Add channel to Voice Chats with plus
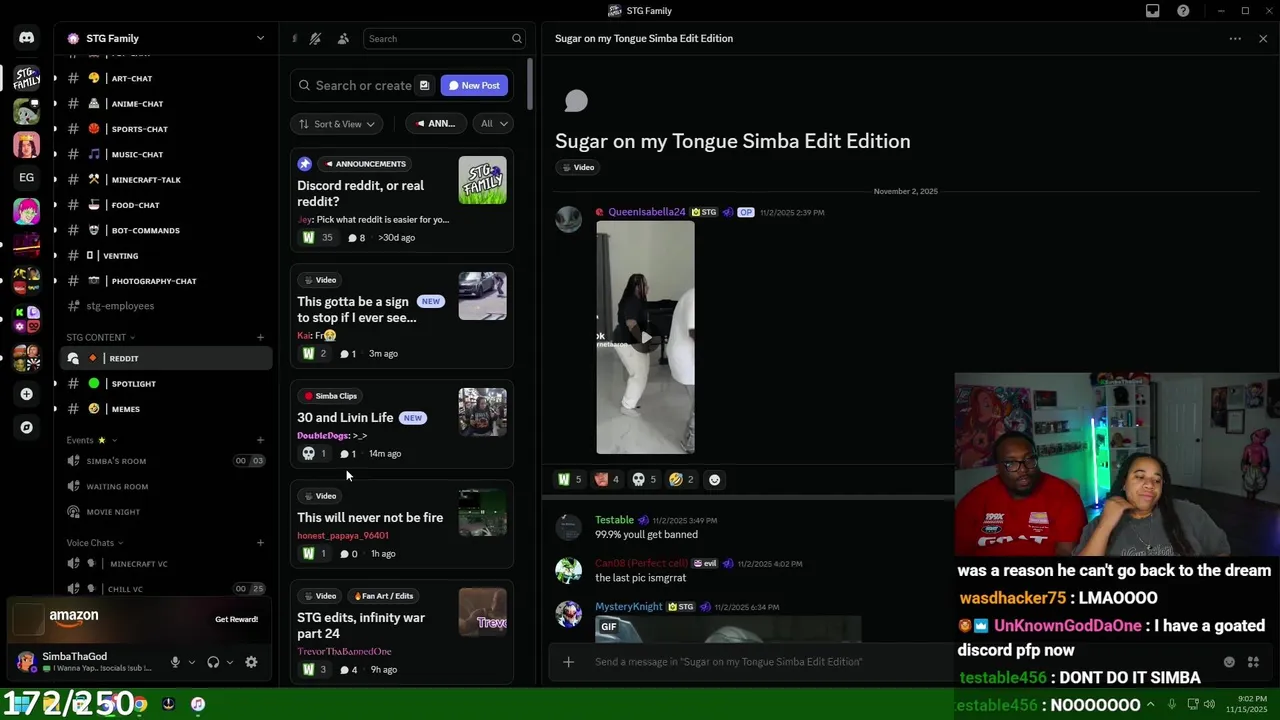 tap(260, 543)
